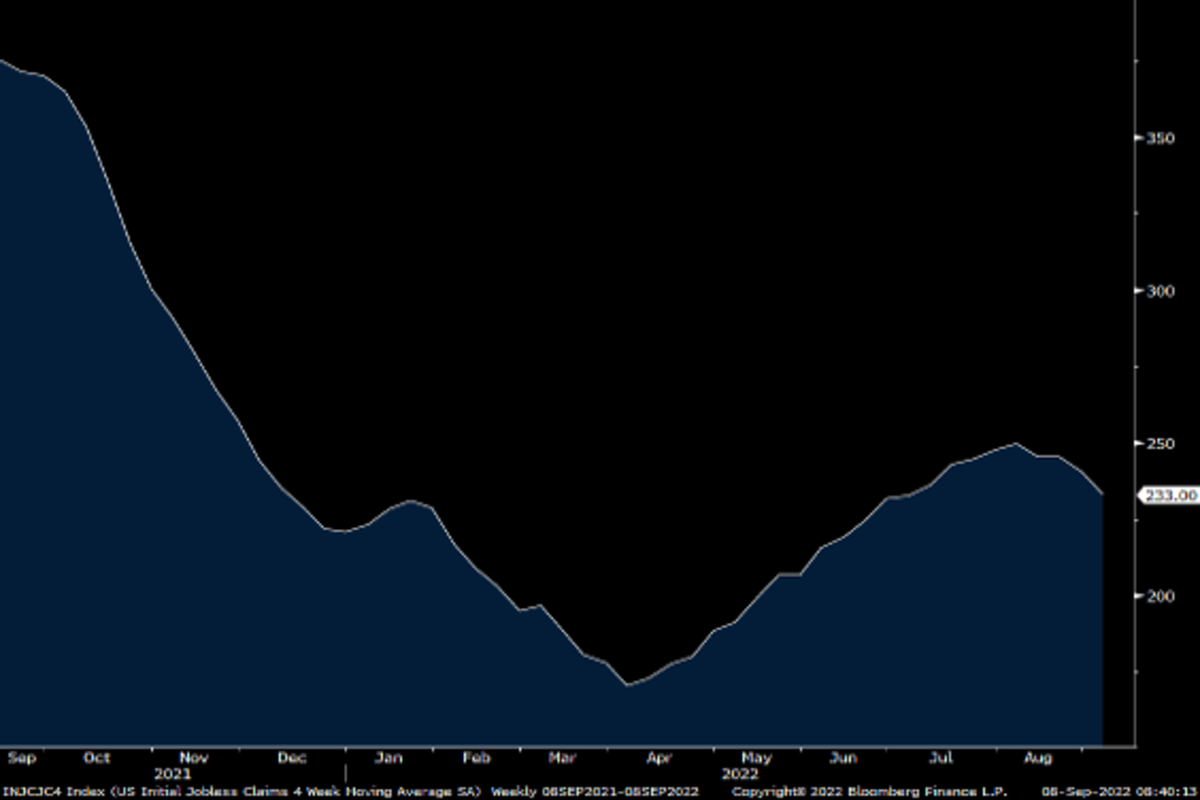Viewport: 1200px width, 800px height.
Task: Click the 2022 year label
Action: [739, 774]
